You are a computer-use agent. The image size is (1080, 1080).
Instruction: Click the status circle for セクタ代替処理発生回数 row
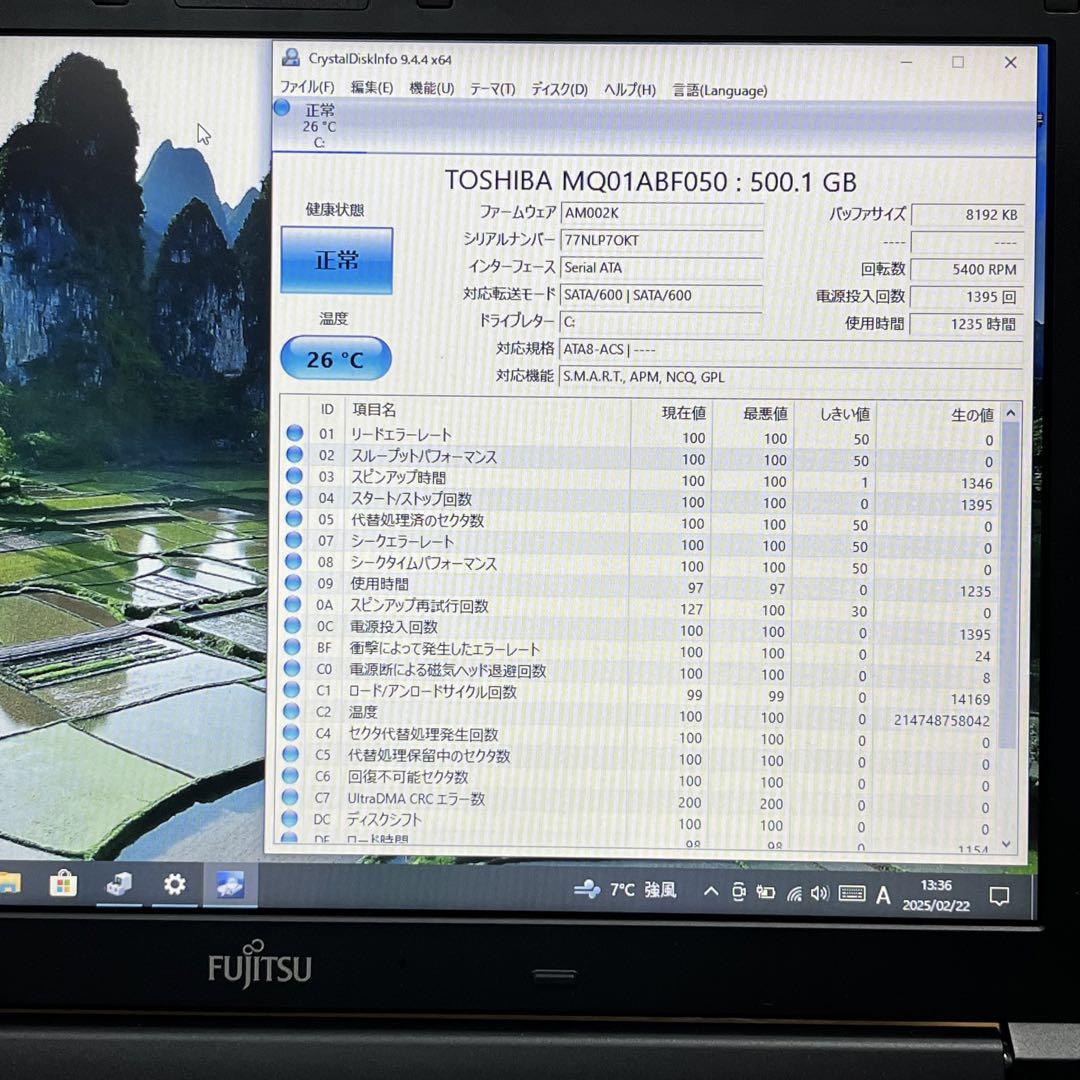point(291,732)
